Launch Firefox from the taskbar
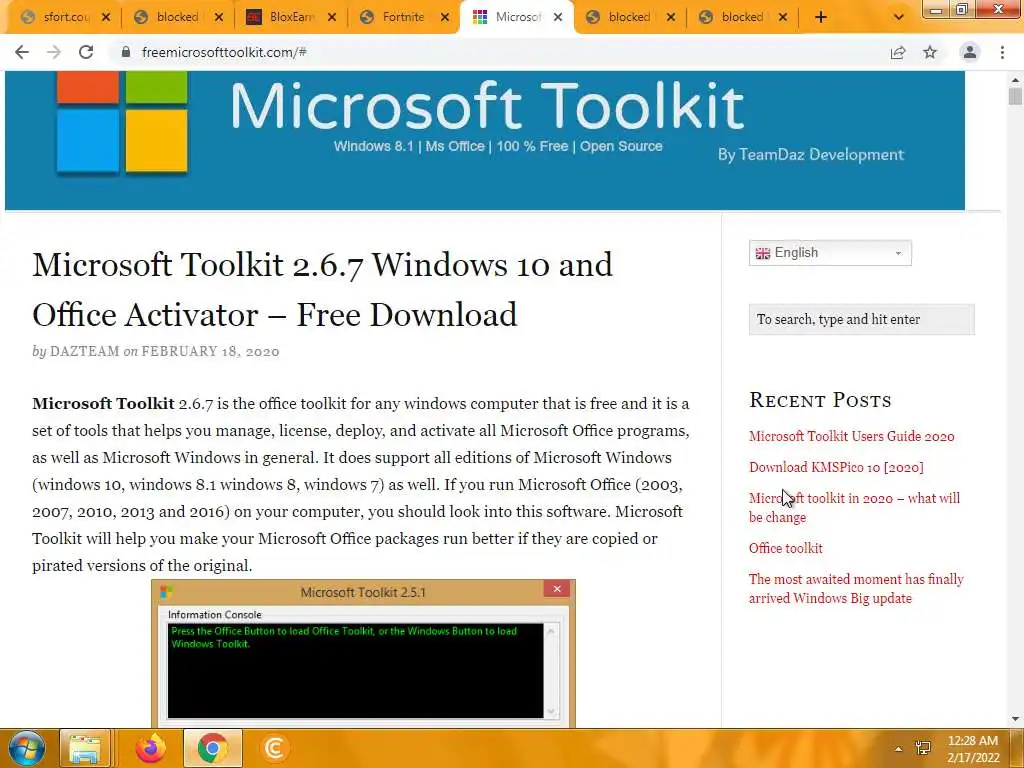Screen dimensions: 1024x768 click(150, 748)
